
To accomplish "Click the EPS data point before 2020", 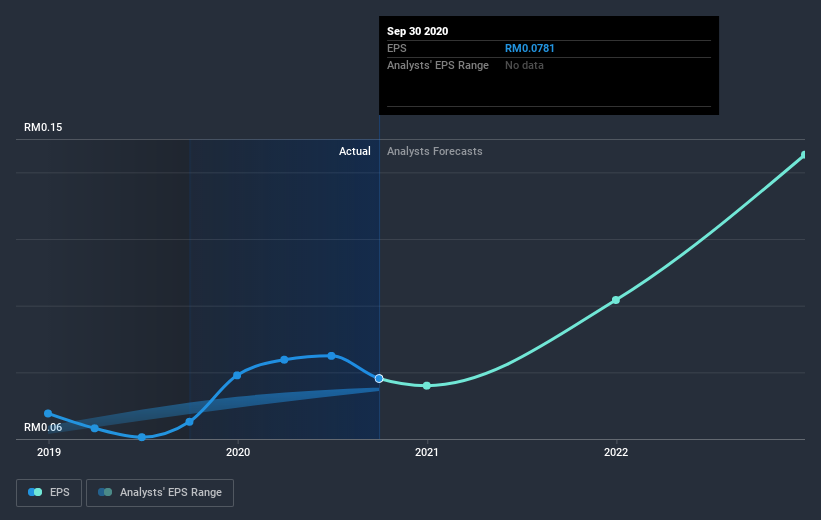I will [190, 422].
